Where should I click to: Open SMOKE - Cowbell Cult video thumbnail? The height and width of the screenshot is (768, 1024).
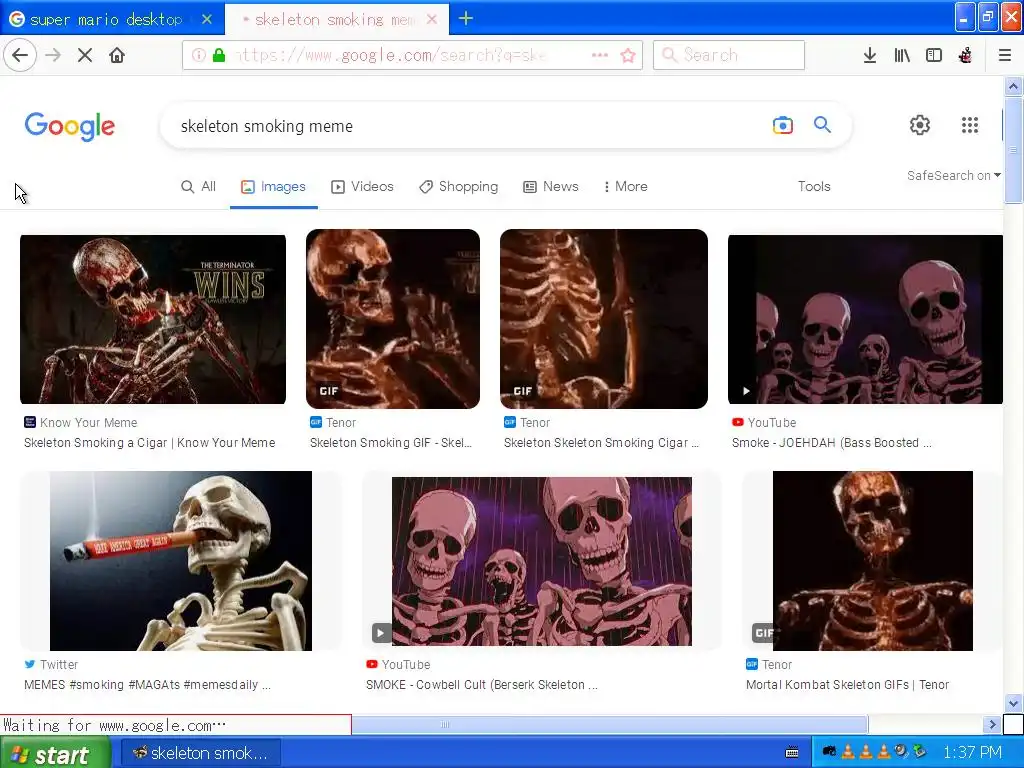(x=541, y=562)
